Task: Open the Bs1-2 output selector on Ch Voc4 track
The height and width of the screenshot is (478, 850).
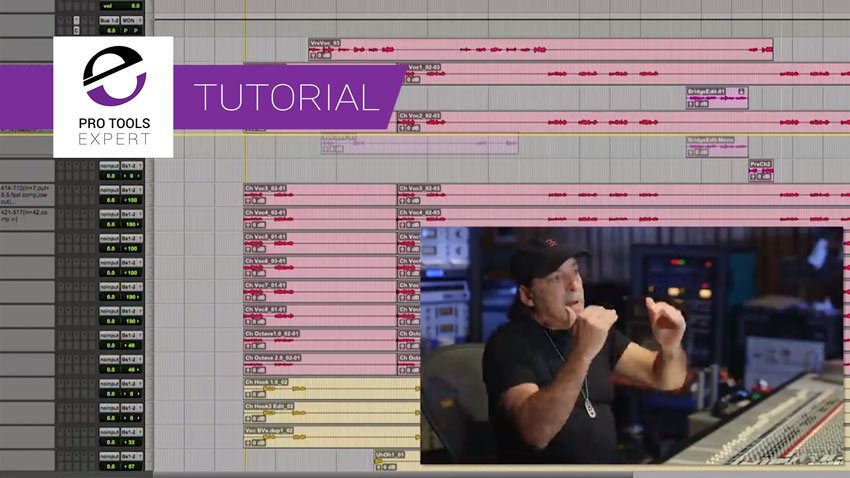Action: [x=131, y=215]
